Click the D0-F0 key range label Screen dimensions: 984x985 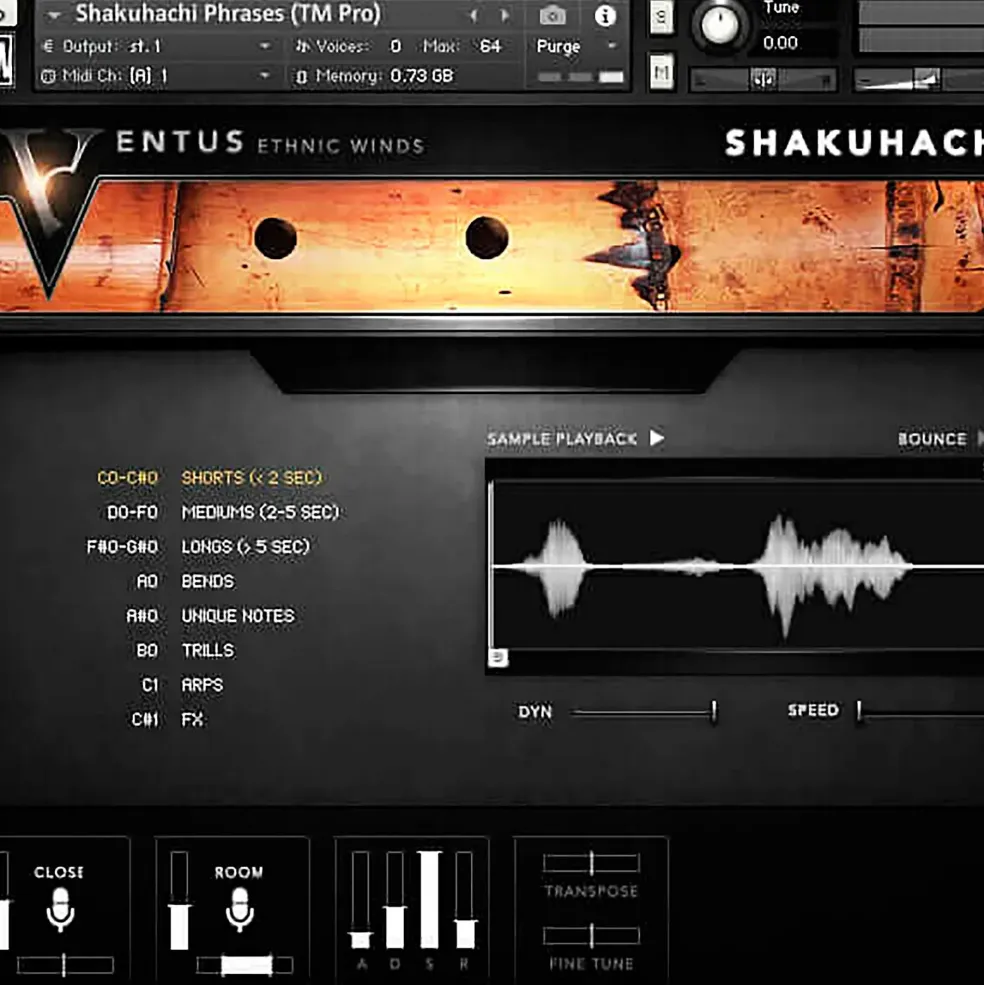pyautogui.click(x=132, y=512)
